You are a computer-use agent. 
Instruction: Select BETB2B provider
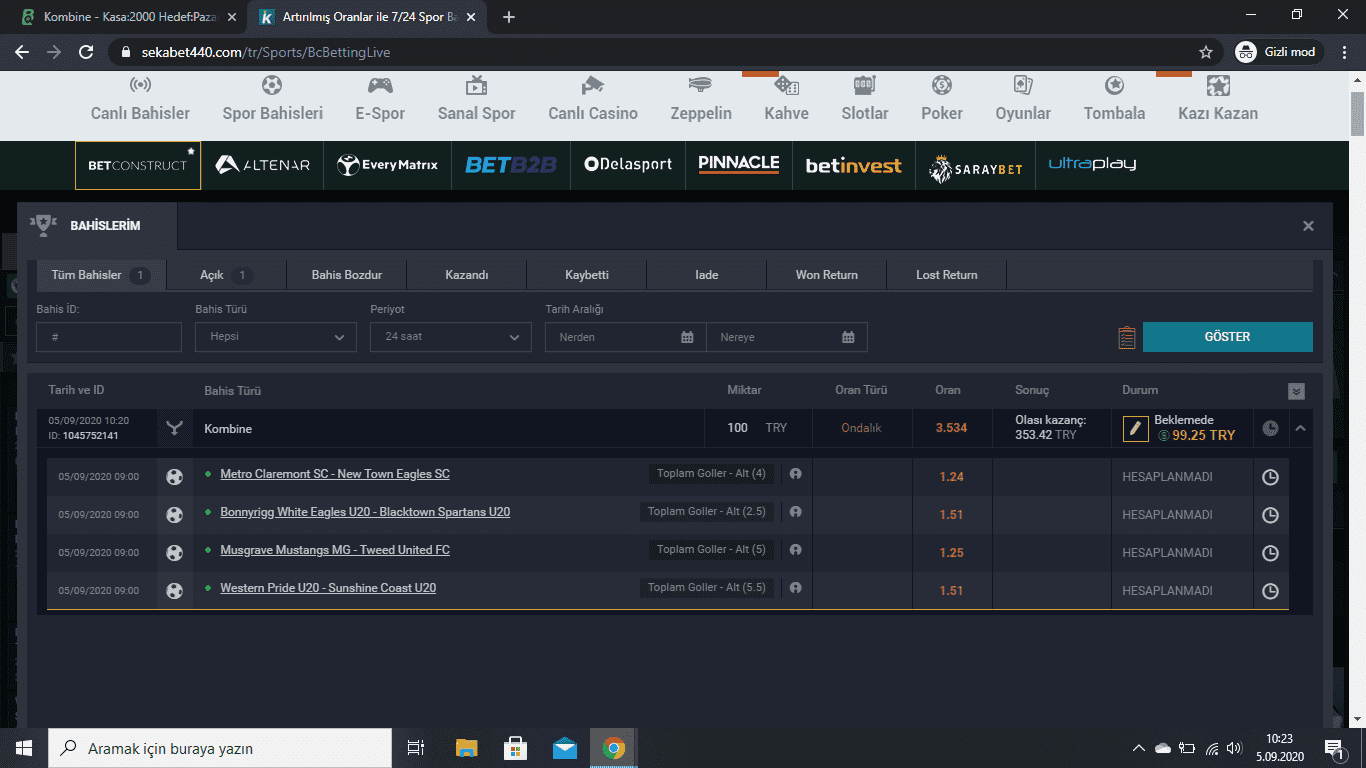511,165
